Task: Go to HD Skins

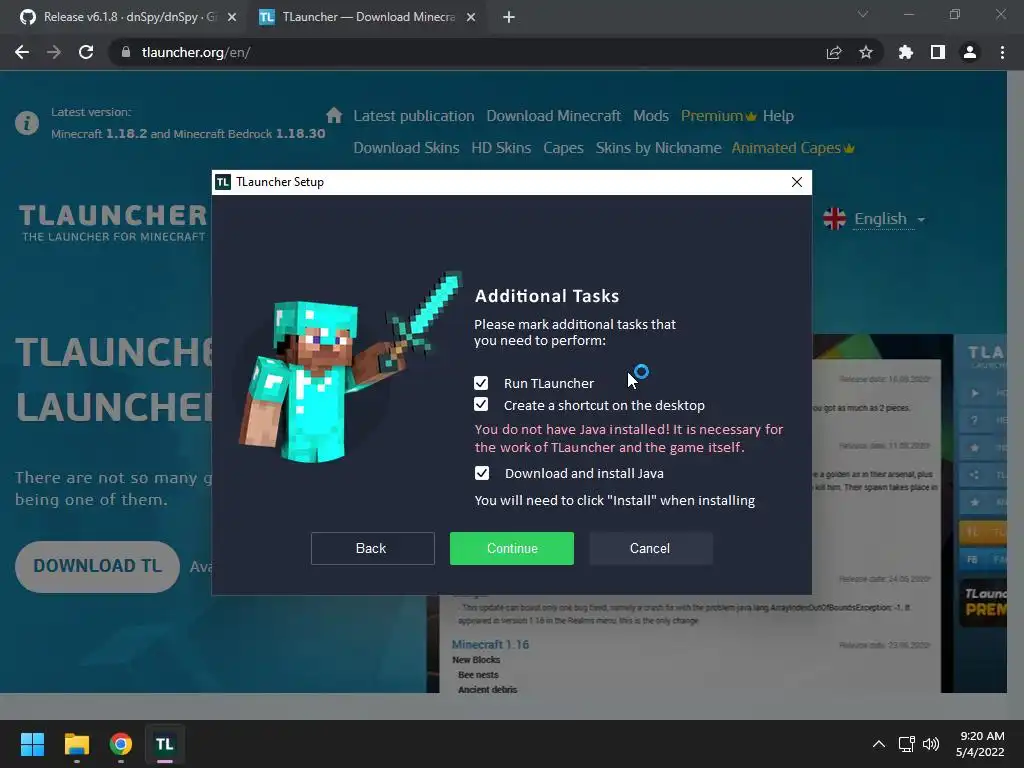Action: pos(502,148)
